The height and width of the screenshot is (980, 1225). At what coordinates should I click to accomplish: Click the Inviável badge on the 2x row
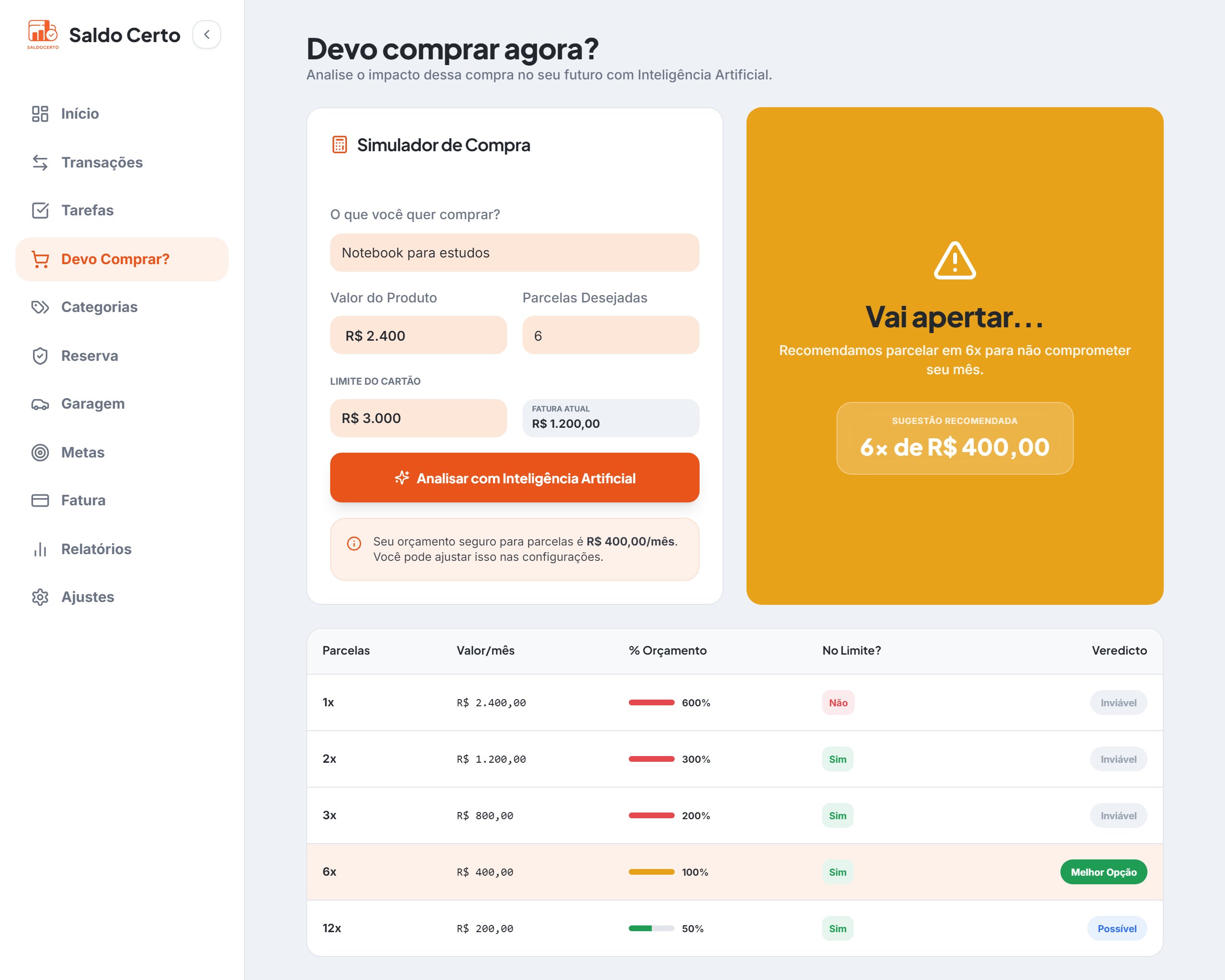(x=1118, y=759)
